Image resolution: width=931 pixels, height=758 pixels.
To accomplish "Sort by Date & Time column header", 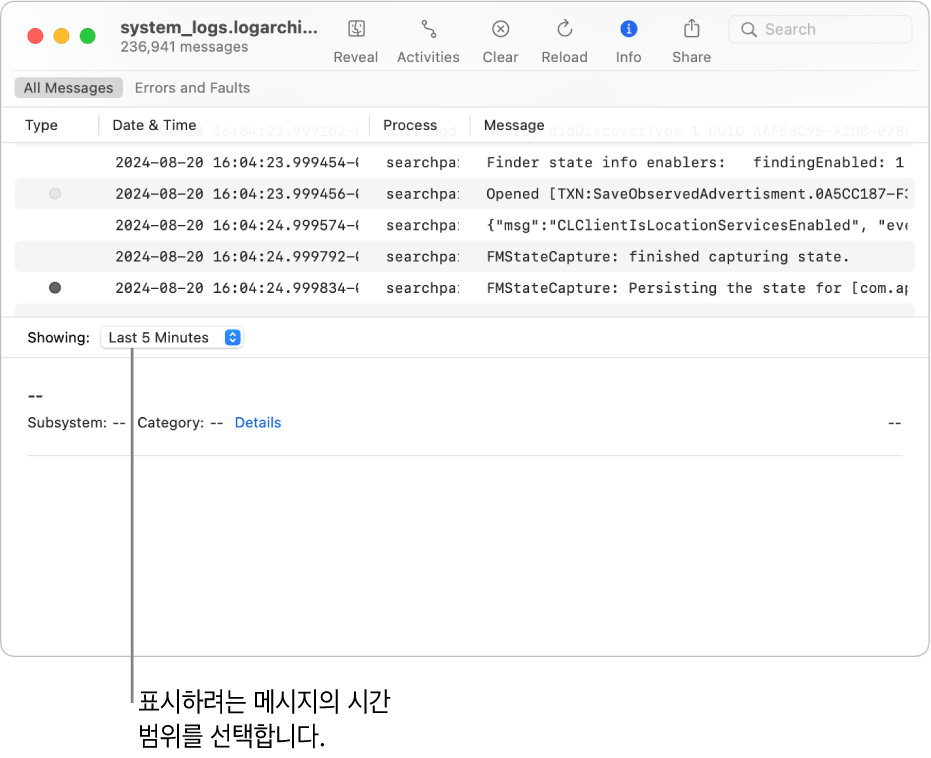I will pyautogui.click(x=154, y=125).
